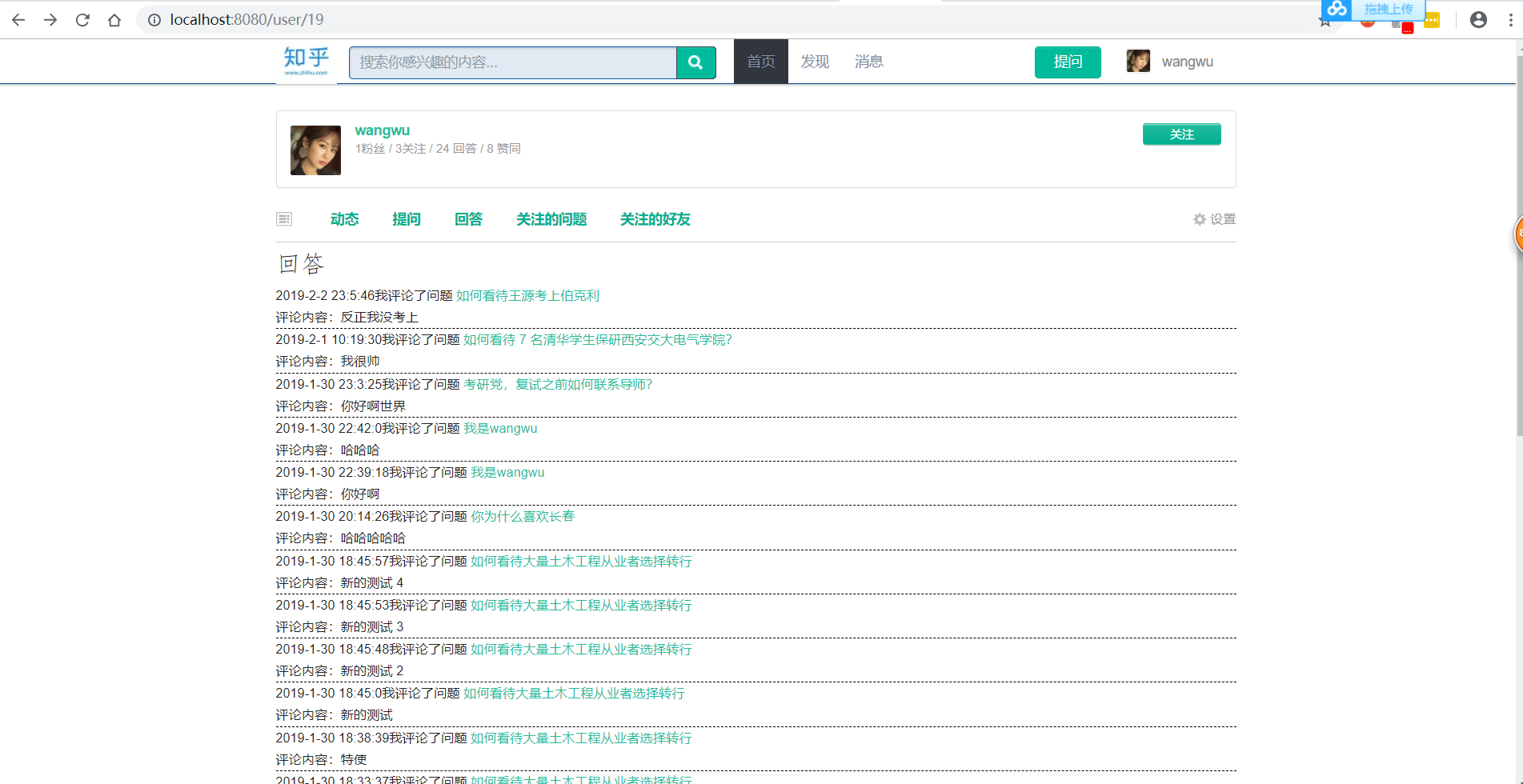The width and height of the screenshot is (1523, 784).
Task: Click comment text 评论内容：我很帅
Action: pos(328,362)
